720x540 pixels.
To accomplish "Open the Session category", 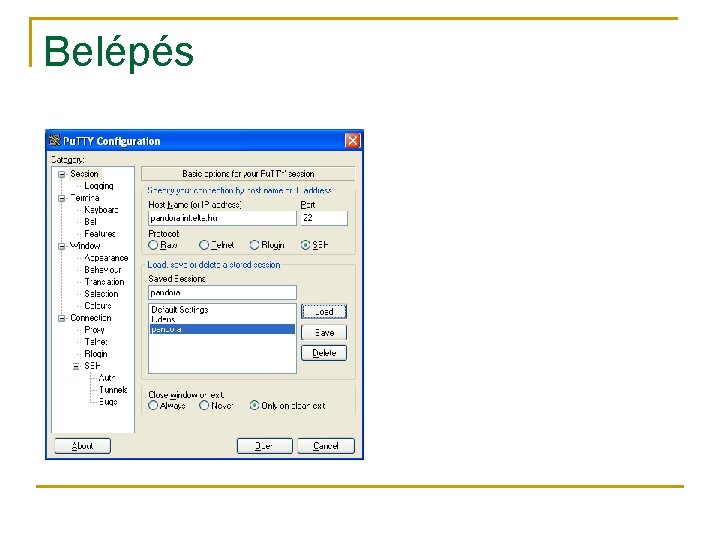I will 84,174.
